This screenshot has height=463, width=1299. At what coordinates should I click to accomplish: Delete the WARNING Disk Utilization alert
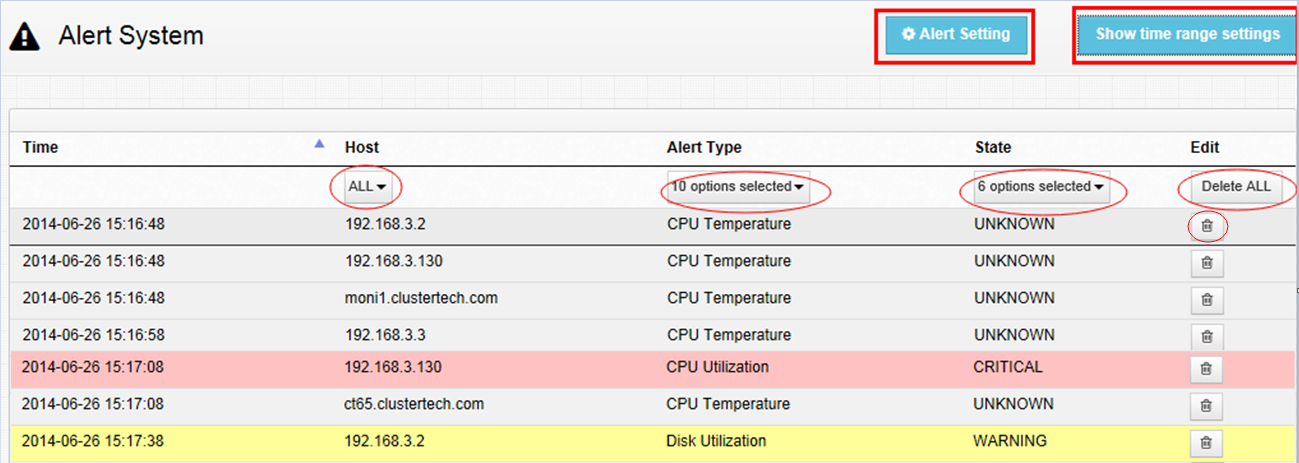pyautogui.click(x=1207, y=443)
